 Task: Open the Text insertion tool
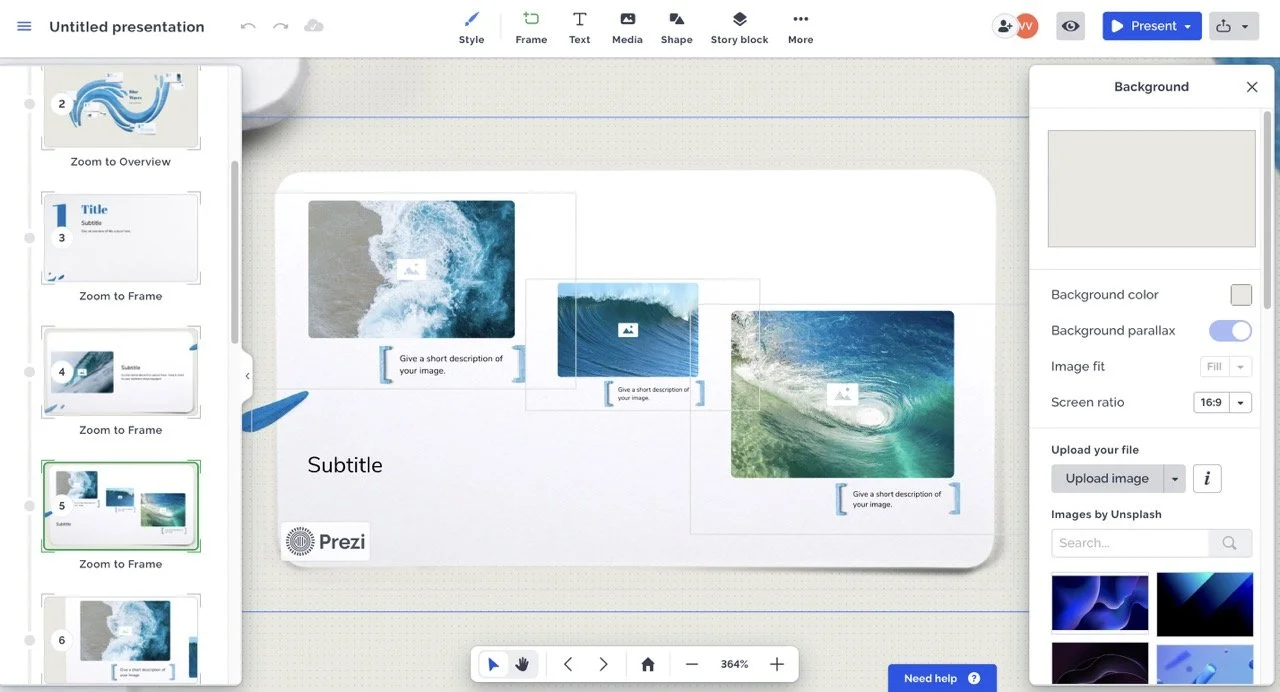(579, 25)
